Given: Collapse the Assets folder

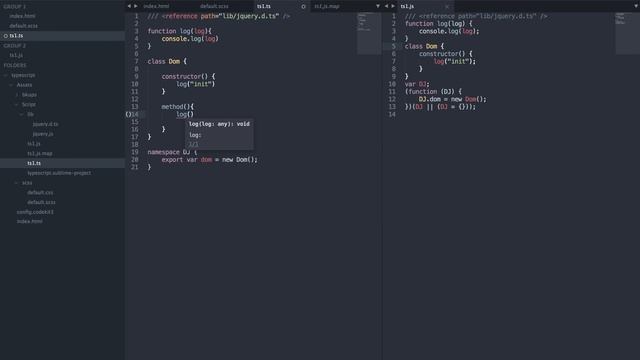Looking at the screenshot, I should coord(11,85).
